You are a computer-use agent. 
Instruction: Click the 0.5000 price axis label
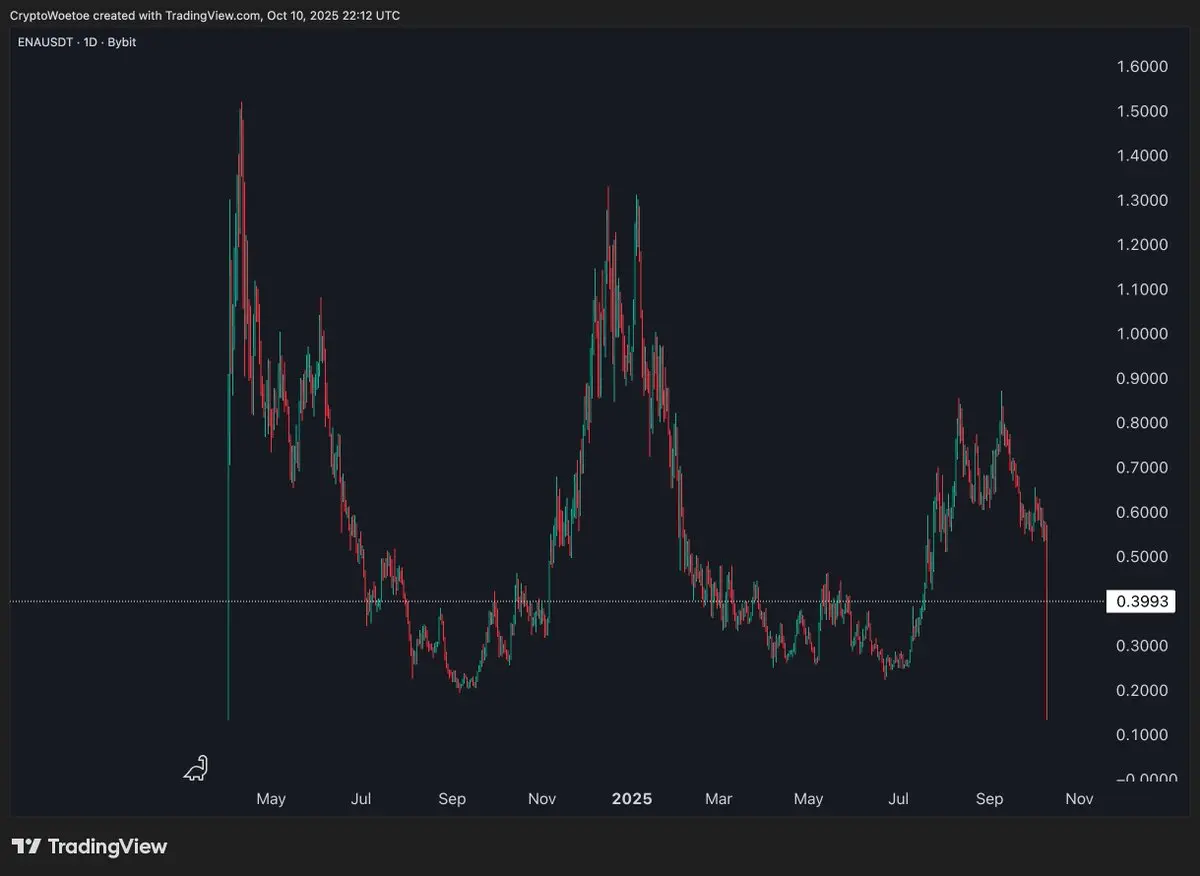point(1142,556)
